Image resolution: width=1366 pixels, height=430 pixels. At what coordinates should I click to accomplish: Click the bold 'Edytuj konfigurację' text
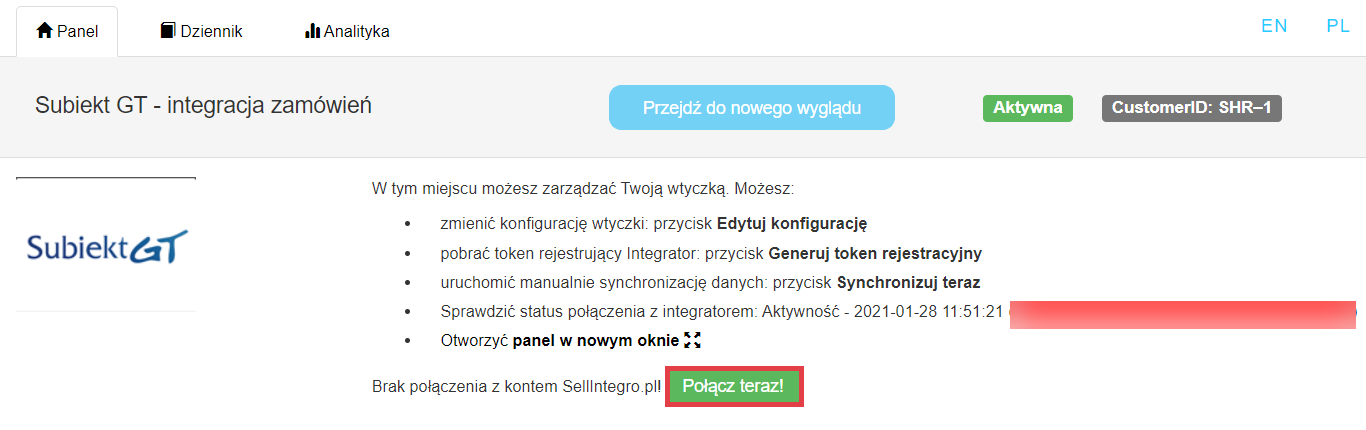(x=792, y=223)
